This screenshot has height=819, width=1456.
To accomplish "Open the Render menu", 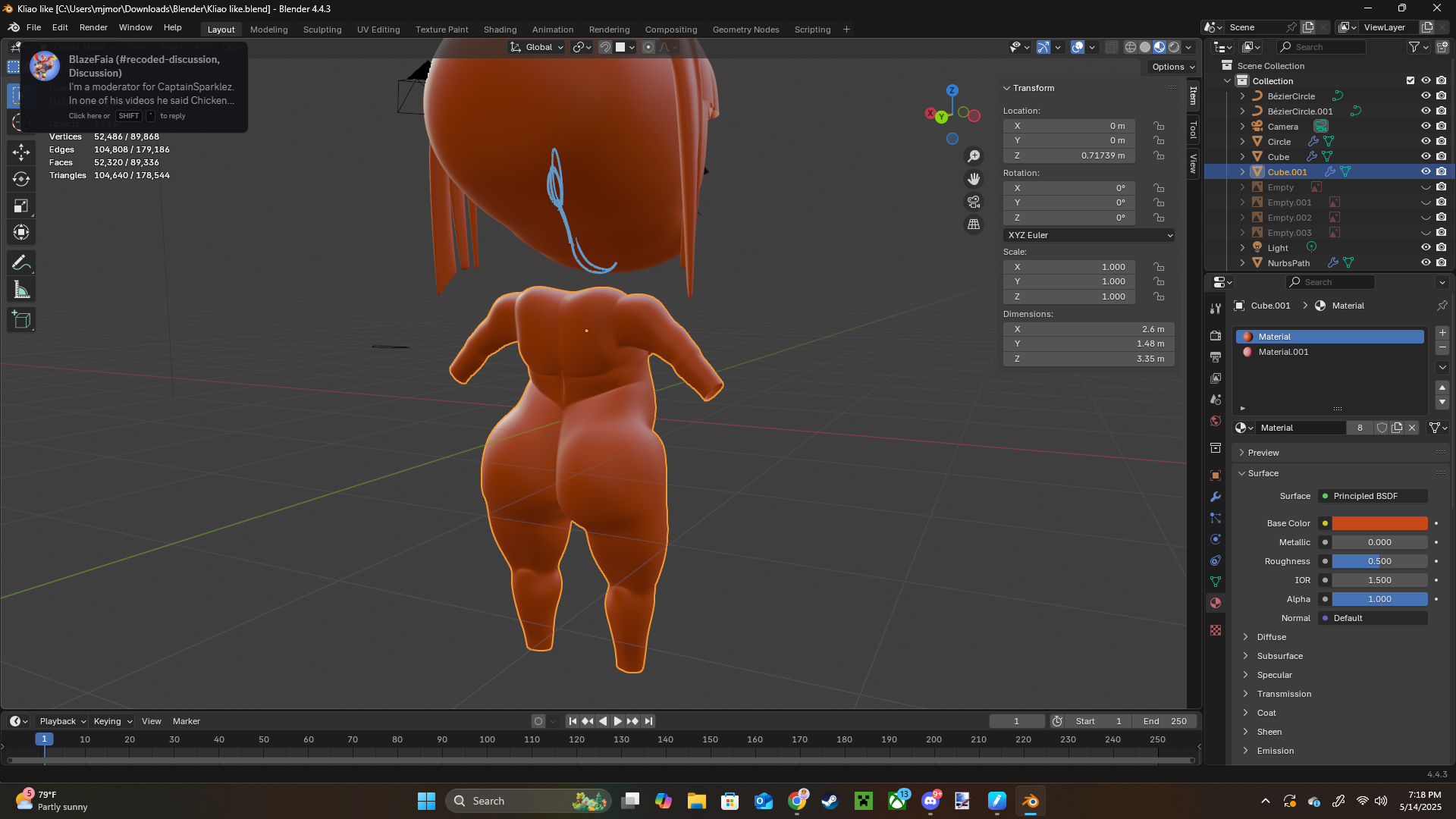I will point(93,27).
